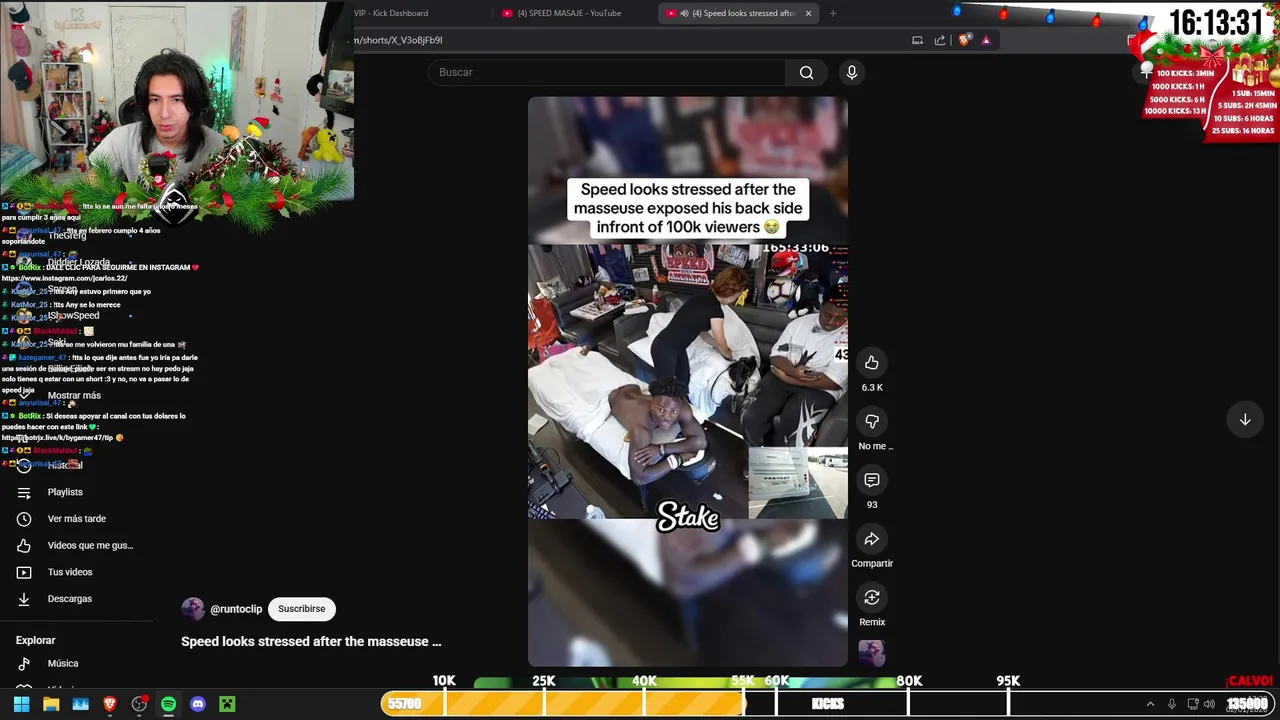Viewport: 1280px width, 720px height.
Task: Open the Remix option icon
Action: point(872,597)
